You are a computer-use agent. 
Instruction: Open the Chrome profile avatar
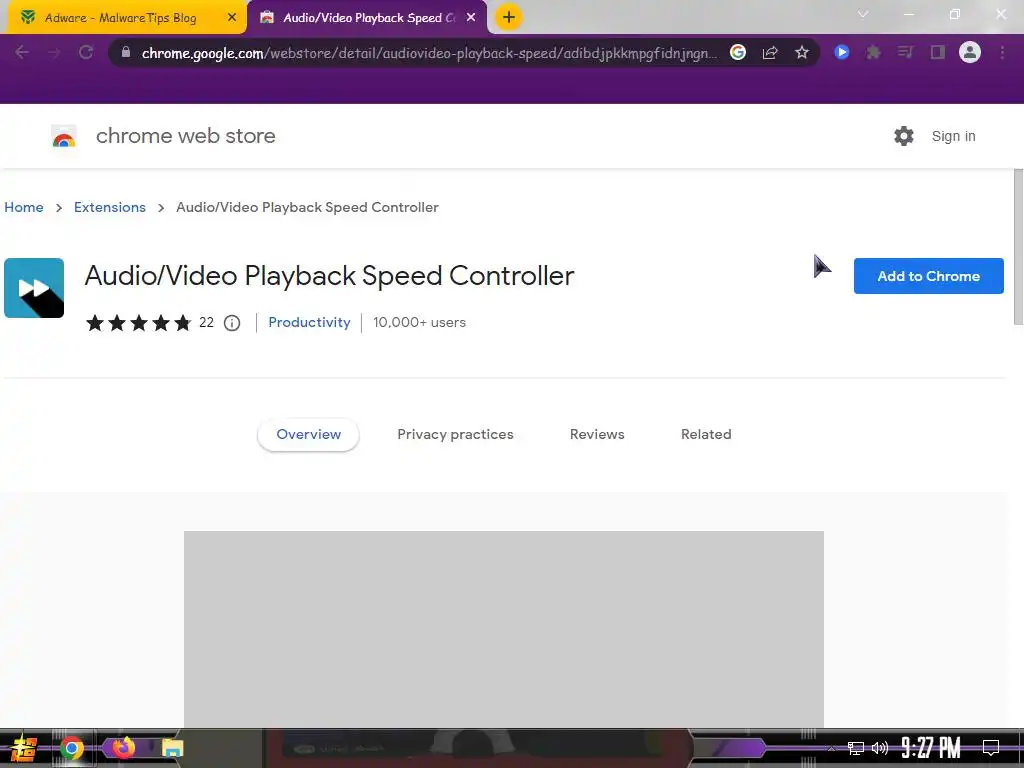tap(970, 52)
